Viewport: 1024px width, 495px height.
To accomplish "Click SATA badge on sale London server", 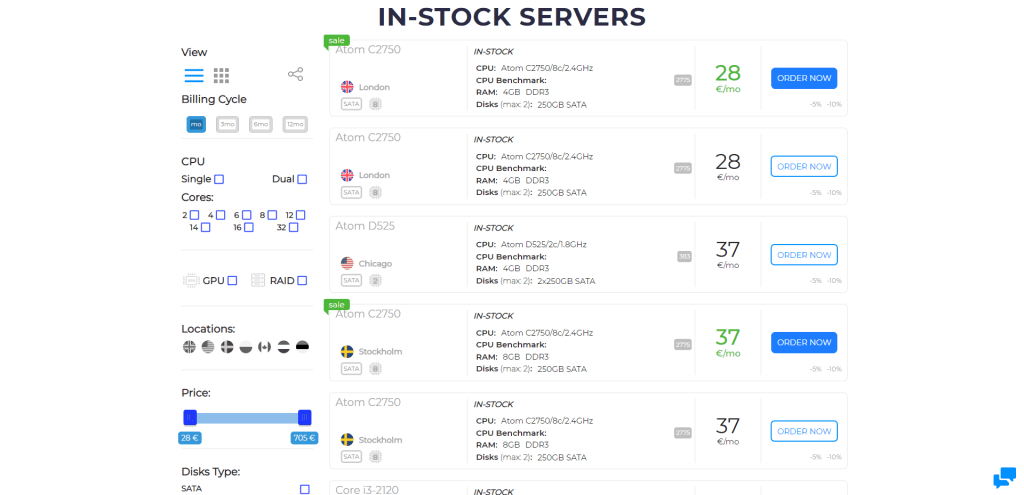I will (351, 103).
